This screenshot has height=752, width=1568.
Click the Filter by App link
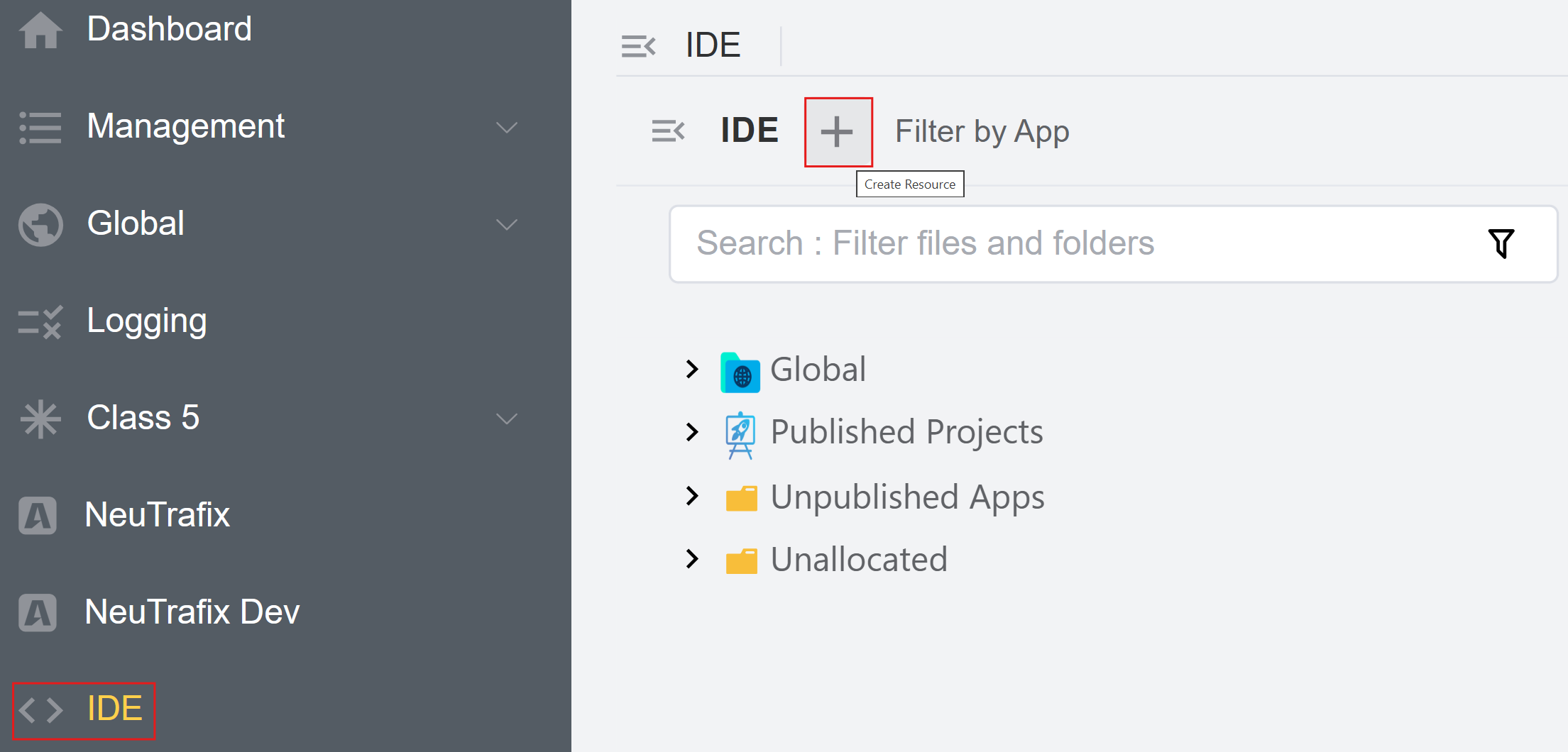coord(982,132)
